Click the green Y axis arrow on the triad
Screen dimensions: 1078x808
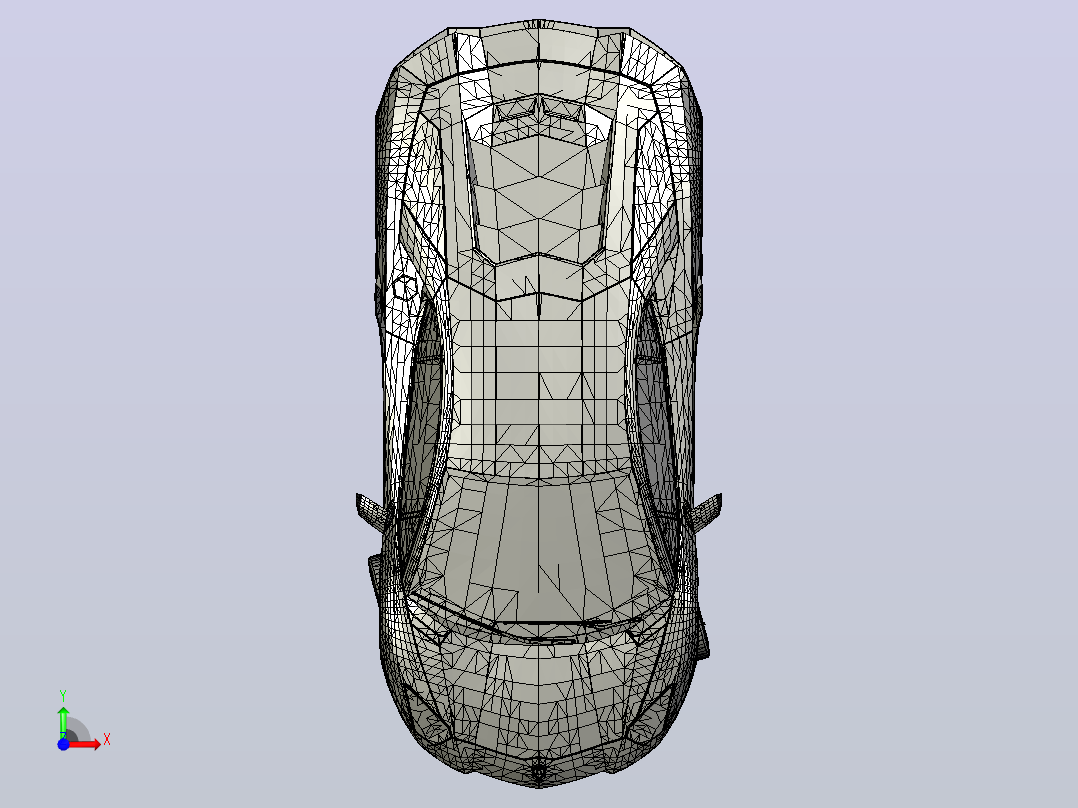click(x=63, y=722)
